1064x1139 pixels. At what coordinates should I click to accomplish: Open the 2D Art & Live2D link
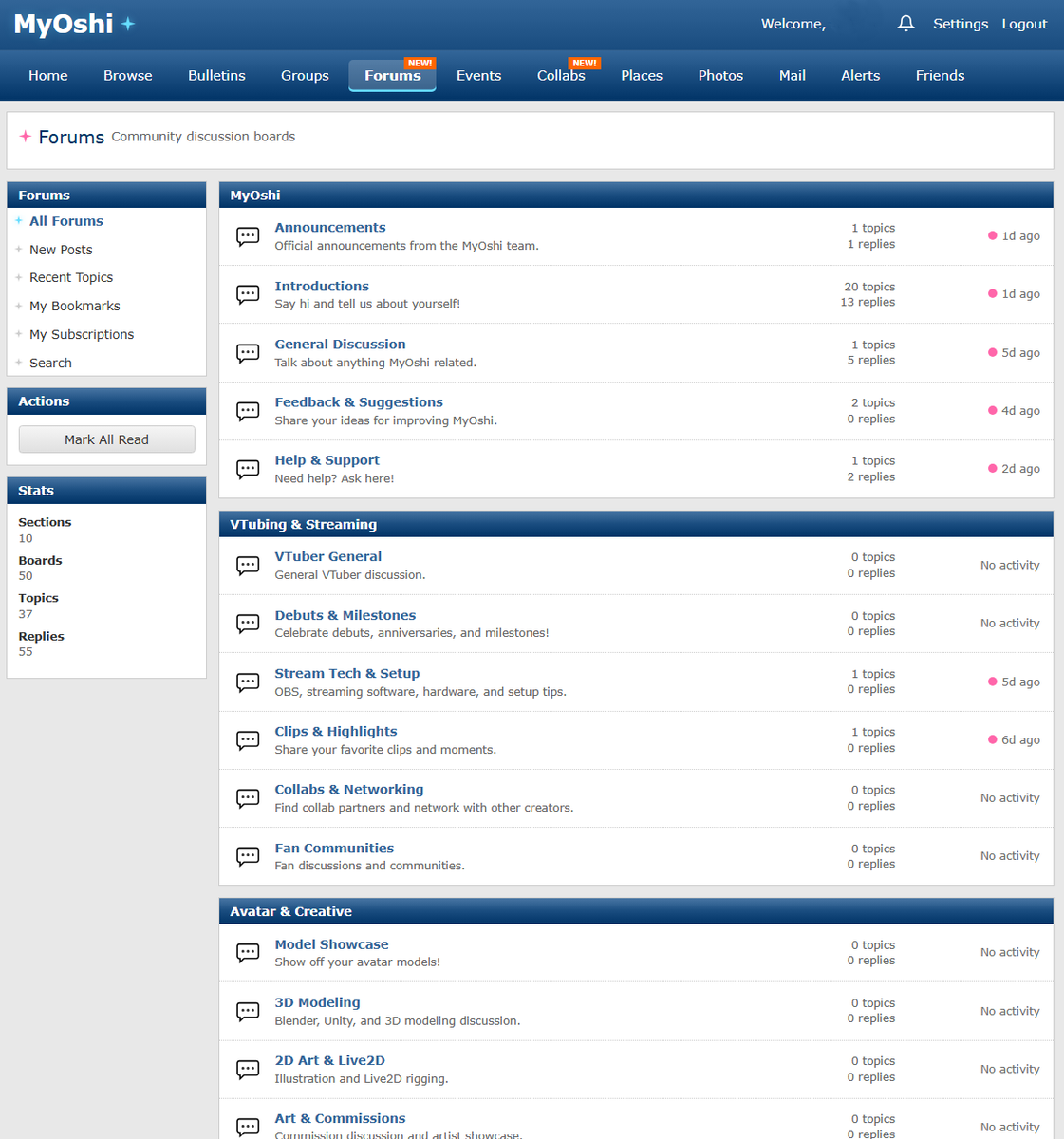pyautogui.click(x=329, y=1061)
